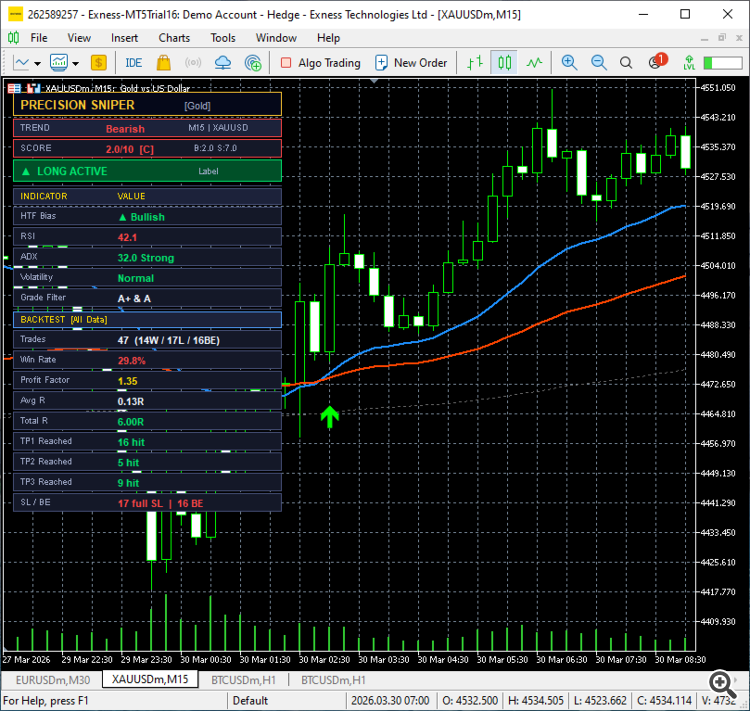Zoom out of the chart

(598, 63)
